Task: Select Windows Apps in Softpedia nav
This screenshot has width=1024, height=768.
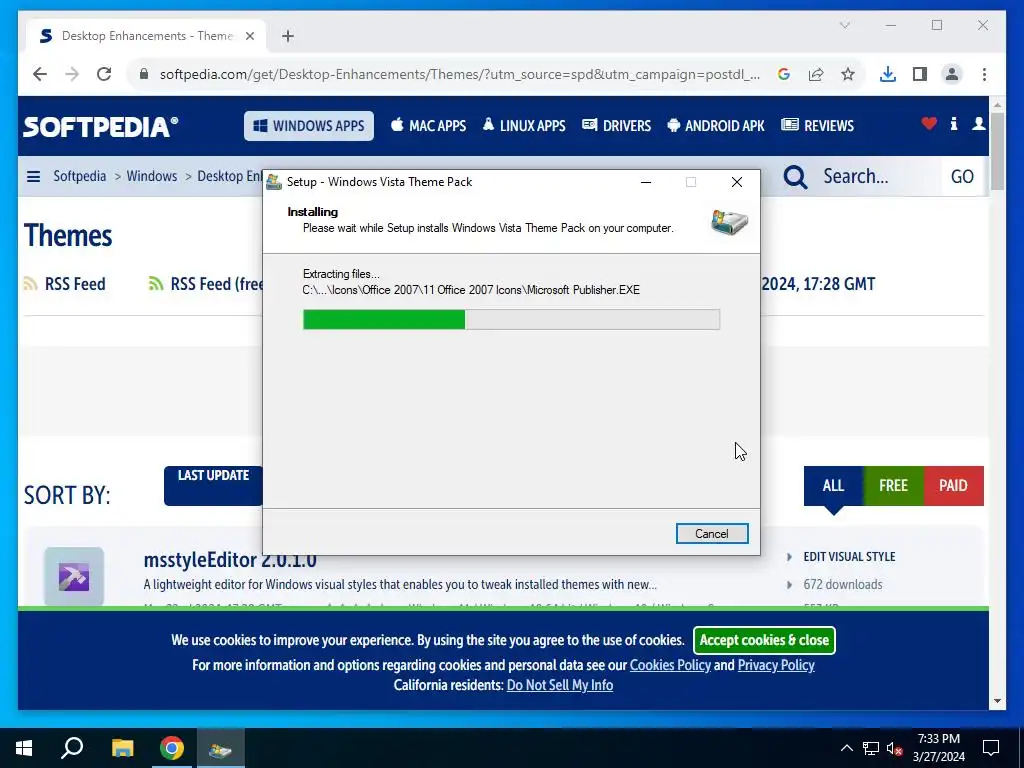Action: coord(309,126)
